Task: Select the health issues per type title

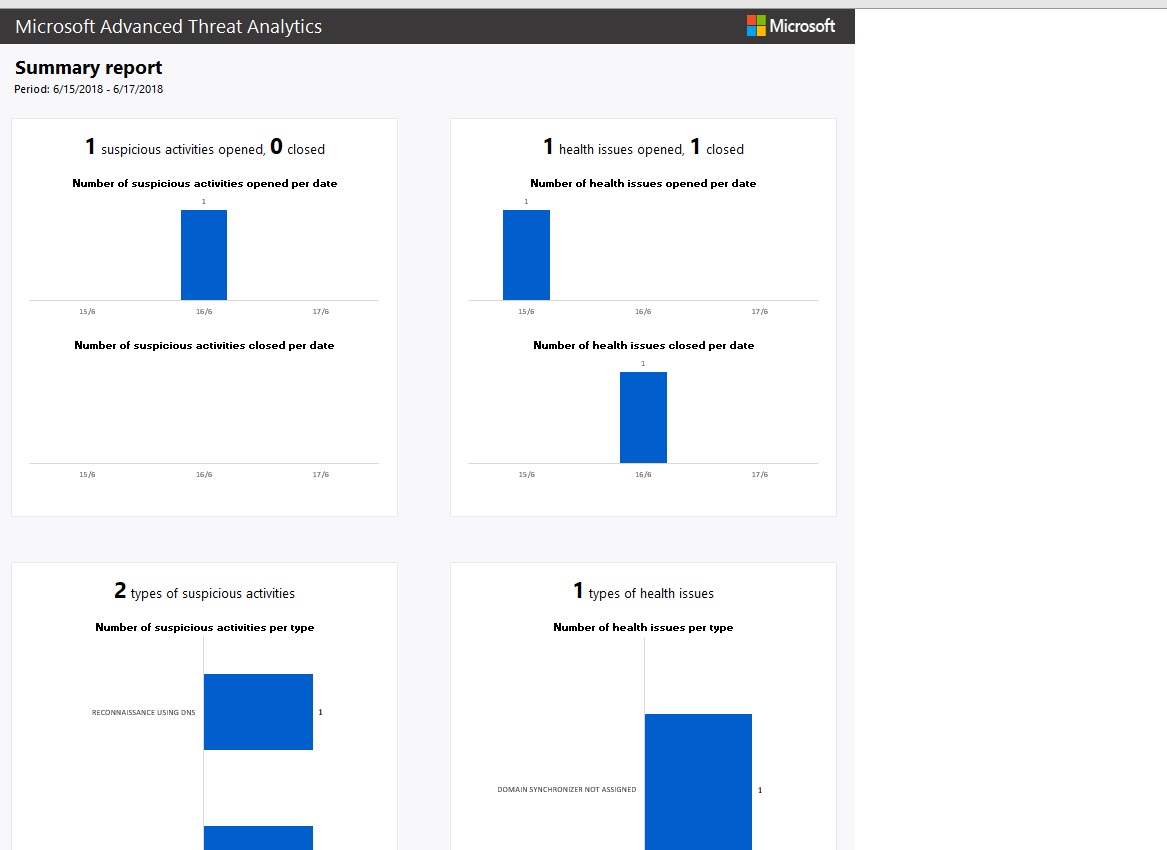Action: pyautogui.click(x=643, y=627)
